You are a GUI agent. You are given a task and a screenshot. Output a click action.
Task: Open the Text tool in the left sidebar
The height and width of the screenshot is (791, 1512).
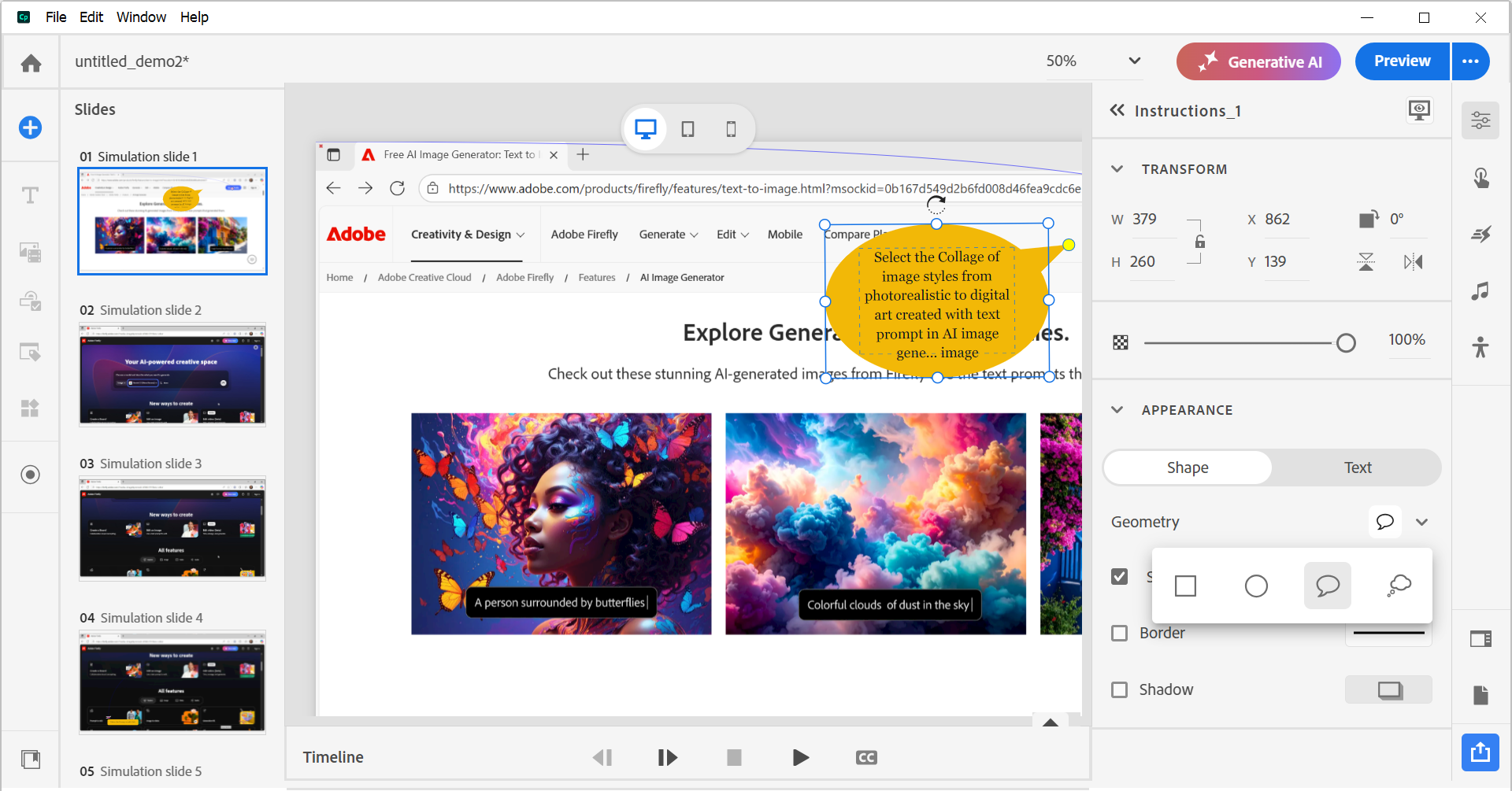(30, 194)
